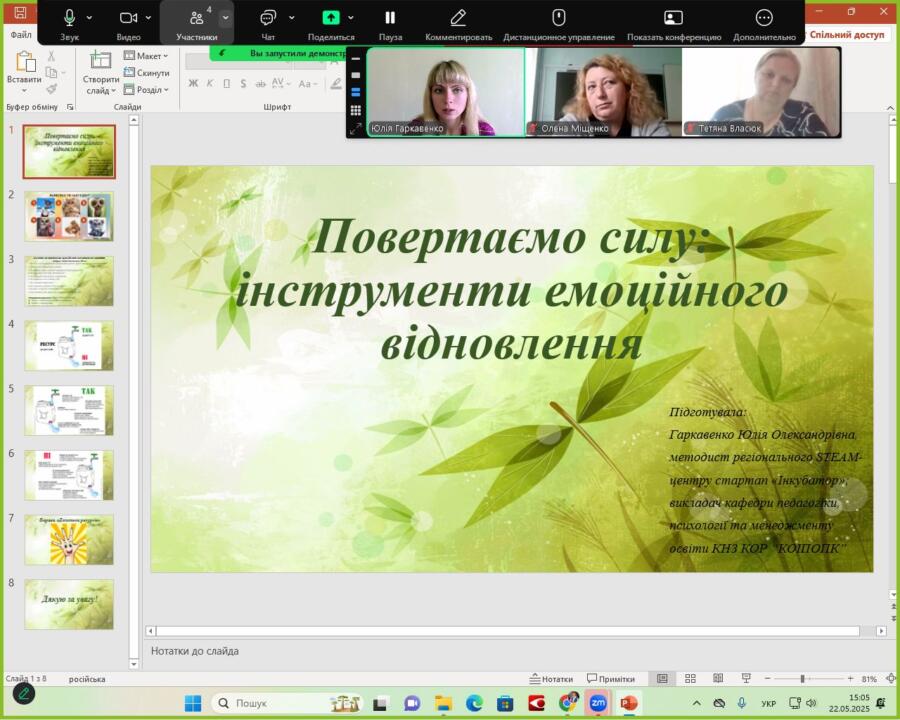Expand video options arrow next to Видео
Image resolution: width=900 pixels, height=720 pixels.
tap(148, 18)
